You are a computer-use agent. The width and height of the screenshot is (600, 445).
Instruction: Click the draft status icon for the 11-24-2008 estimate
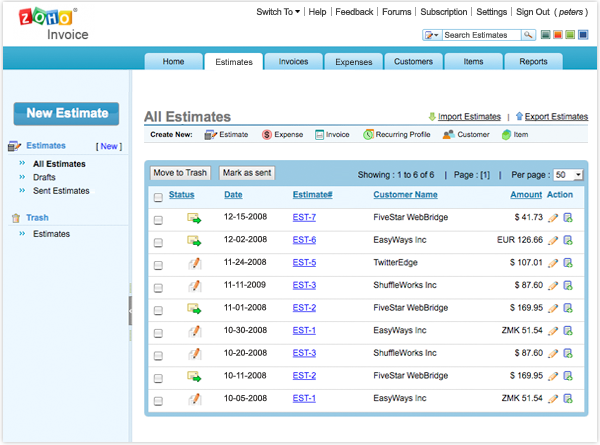(195, 264)
